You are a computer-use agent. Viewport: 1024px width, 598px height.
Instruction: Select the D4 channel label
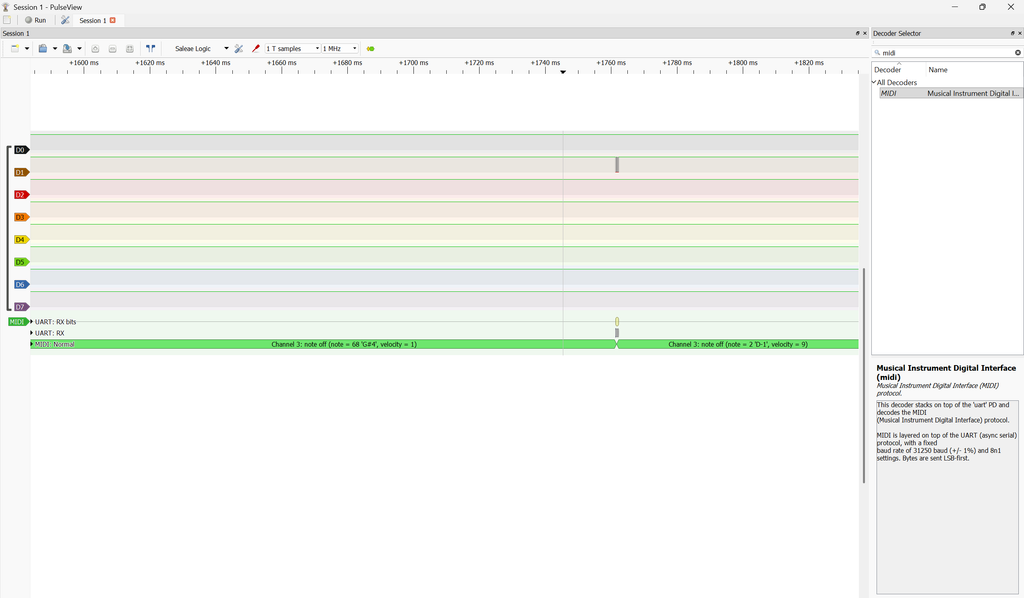click(21, 240)
